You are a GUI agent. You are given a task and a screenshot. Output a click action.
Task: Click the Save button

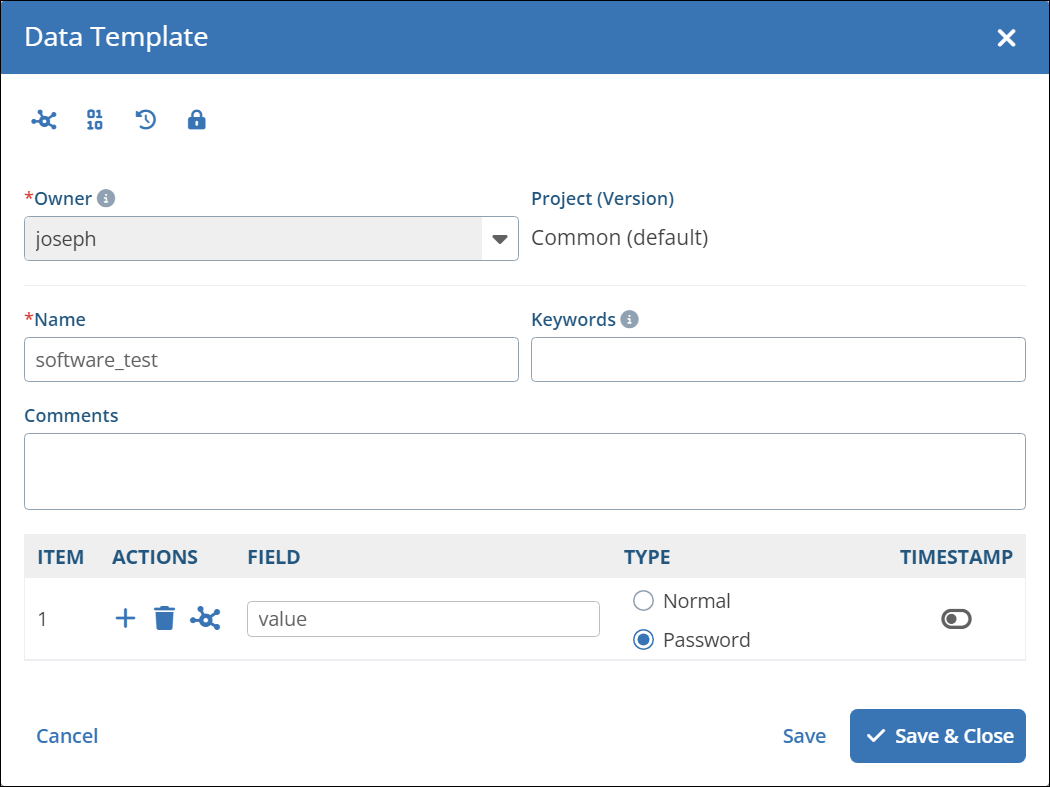point(804,736)
